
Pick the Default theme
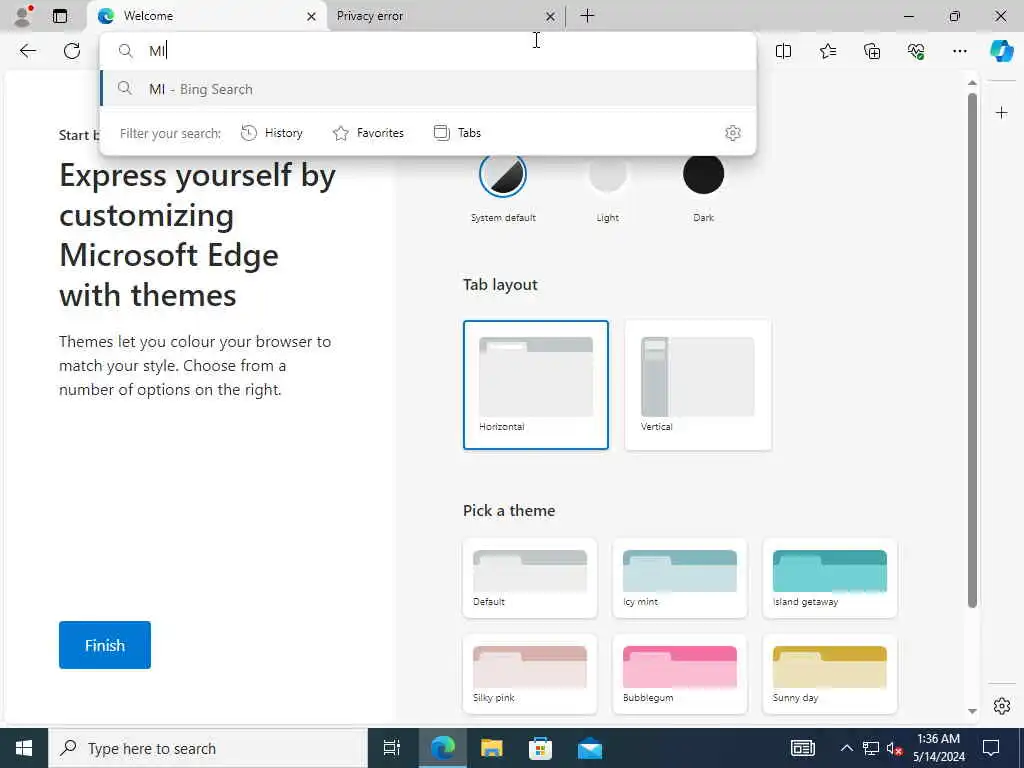[530, 578]
